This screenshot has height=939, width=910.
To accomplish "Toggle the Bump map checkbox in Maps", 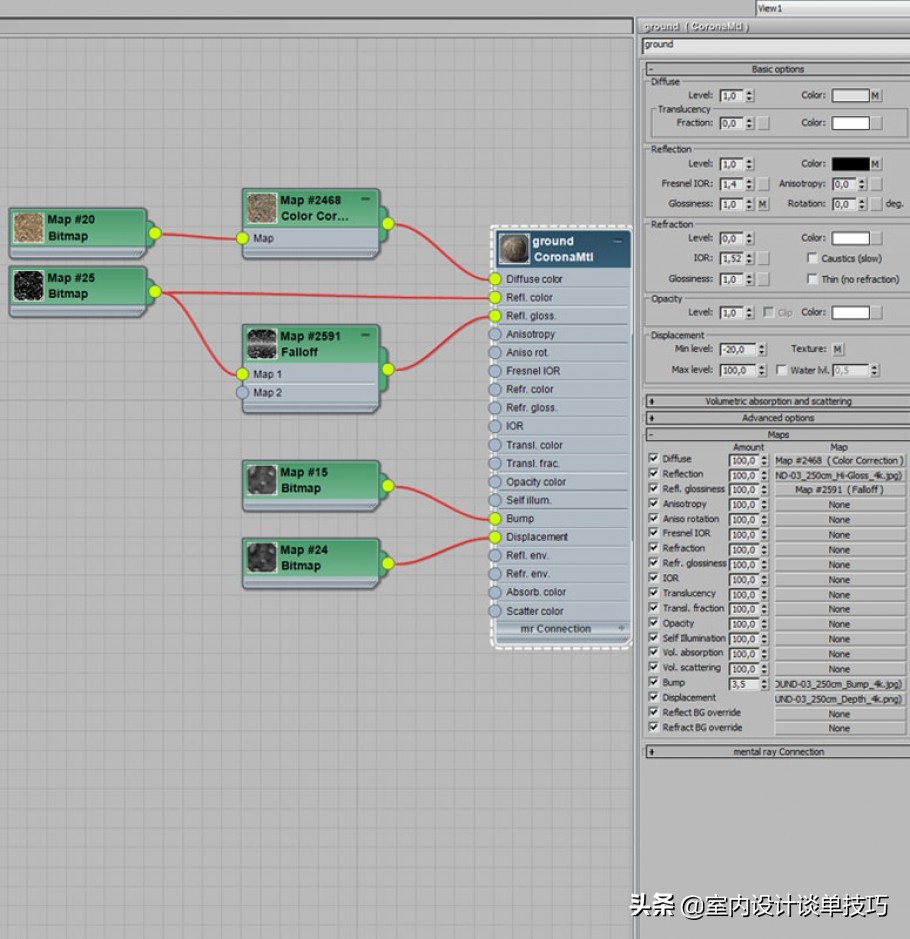I will [654, 683].
